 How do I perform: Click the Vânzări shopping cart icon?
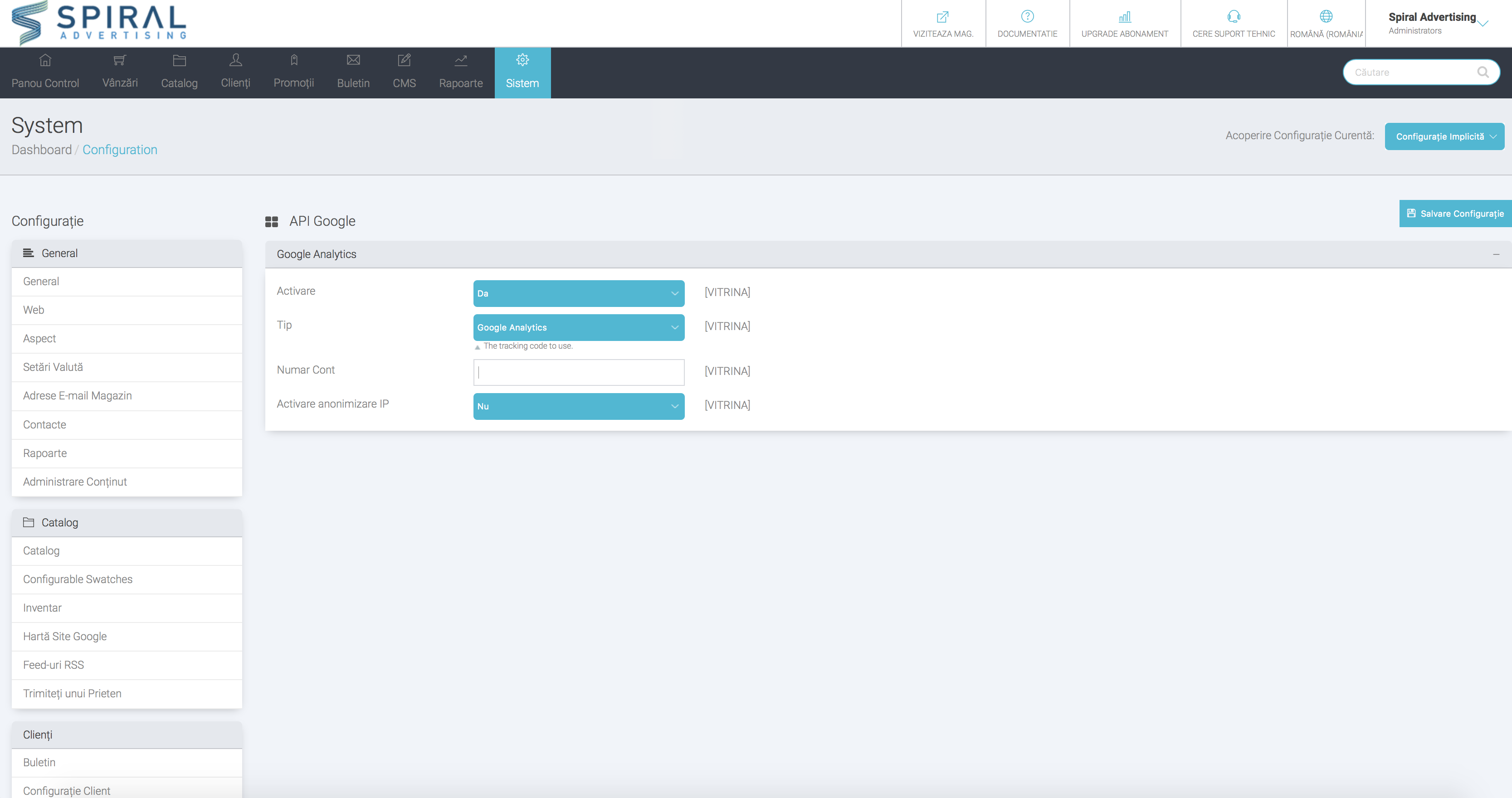[120, 60]
